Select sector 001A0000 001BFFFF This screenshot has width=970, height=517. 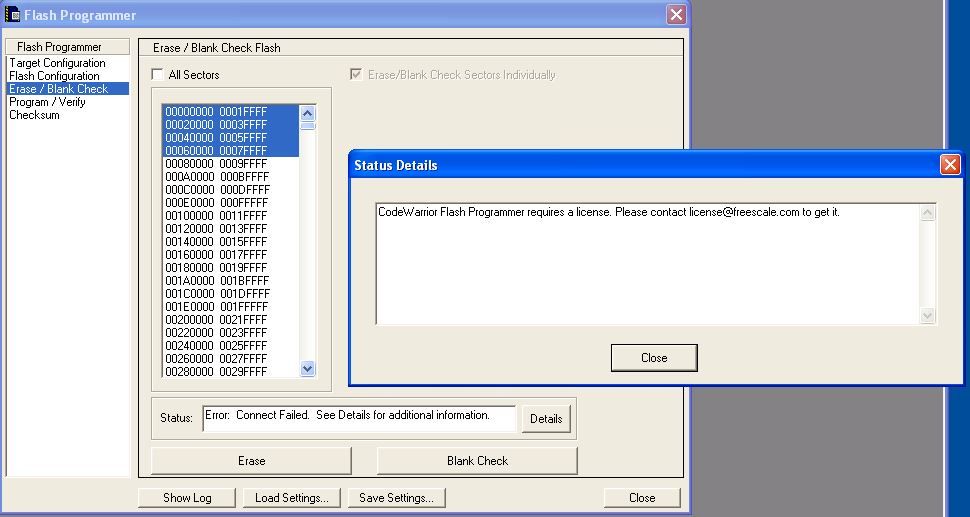pos(231,281)
